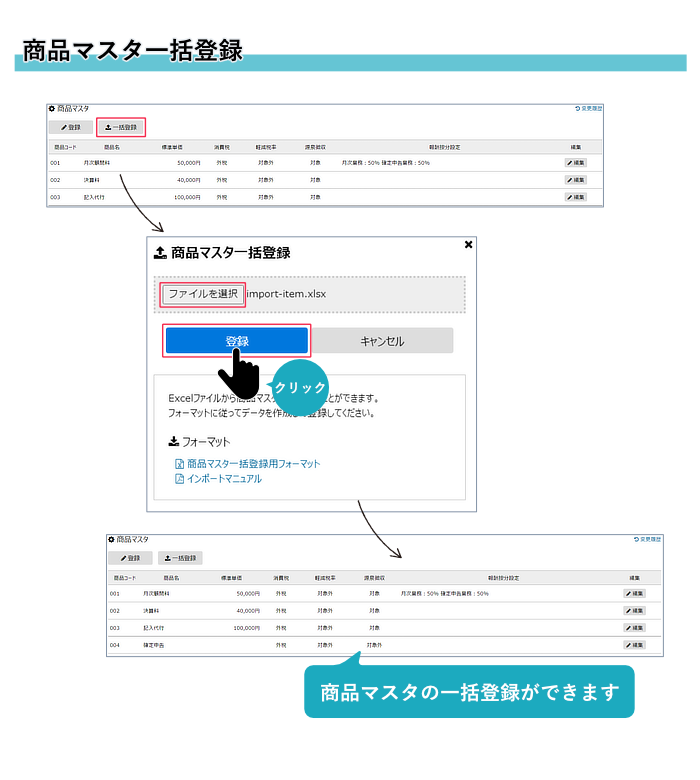Edit row 001 月次顧問料 in top table
The height and width of the screenshot is (780, 700).
point(575,162)
